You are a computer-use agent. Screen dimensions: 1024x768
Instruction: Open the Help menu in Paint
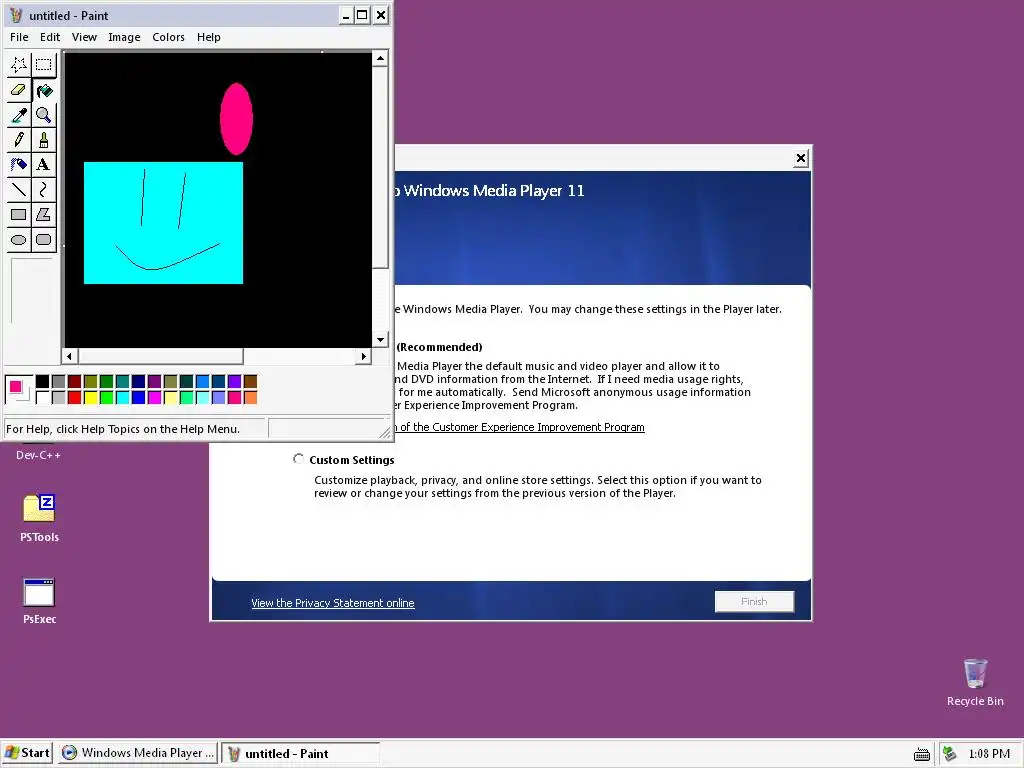click(209, 37)
